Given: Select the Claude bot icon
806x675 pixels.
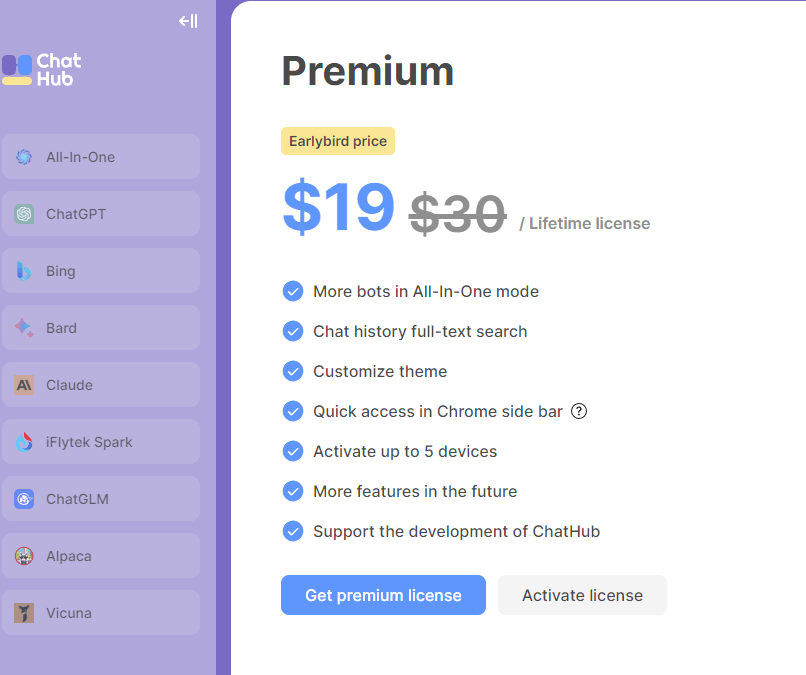Looking at the screenshot, I should [24, 385].
